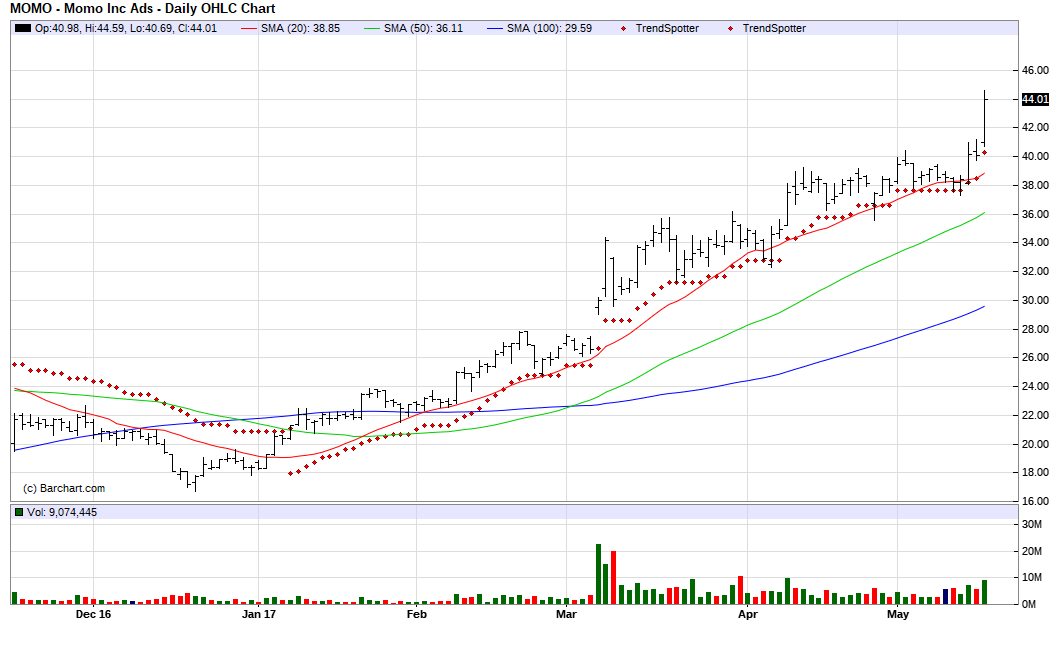Viewport: 1060px width, 645px height.
Task: Click the 0M volume axis label
Action: click(1029, 604)
